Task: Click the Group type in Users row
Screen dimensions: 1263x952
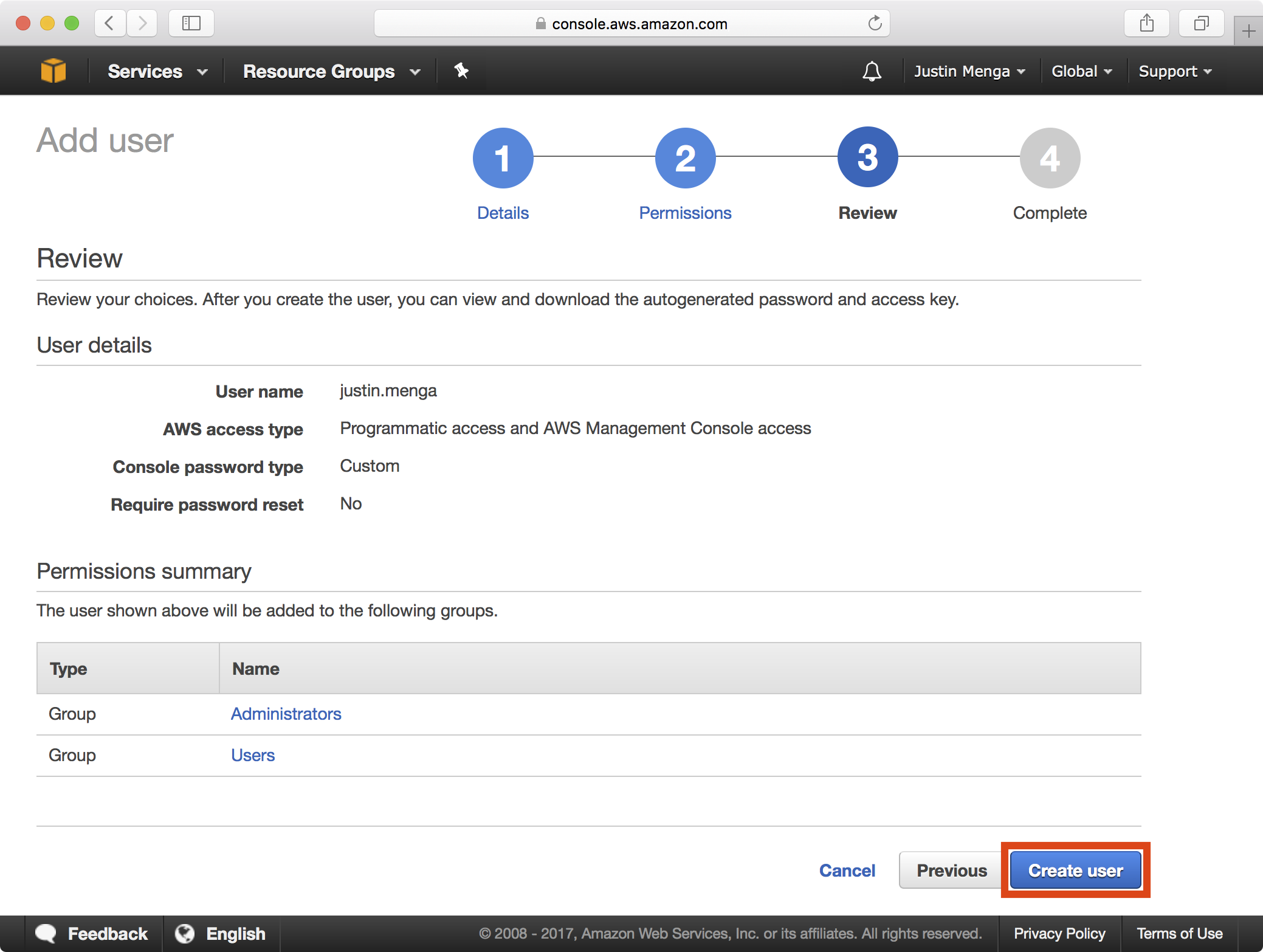Action: click(72, 755)
